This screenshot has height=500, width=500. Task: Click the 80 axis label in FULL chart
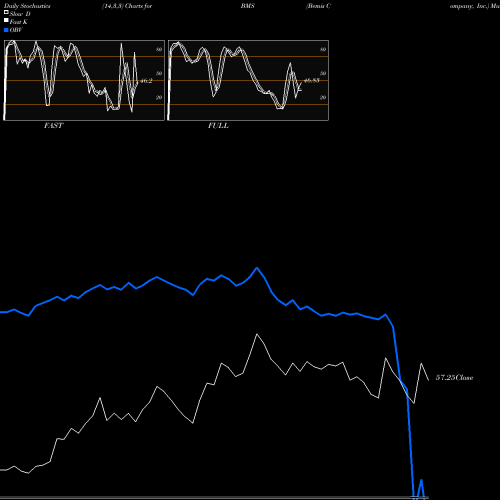[x=323, y=49]
